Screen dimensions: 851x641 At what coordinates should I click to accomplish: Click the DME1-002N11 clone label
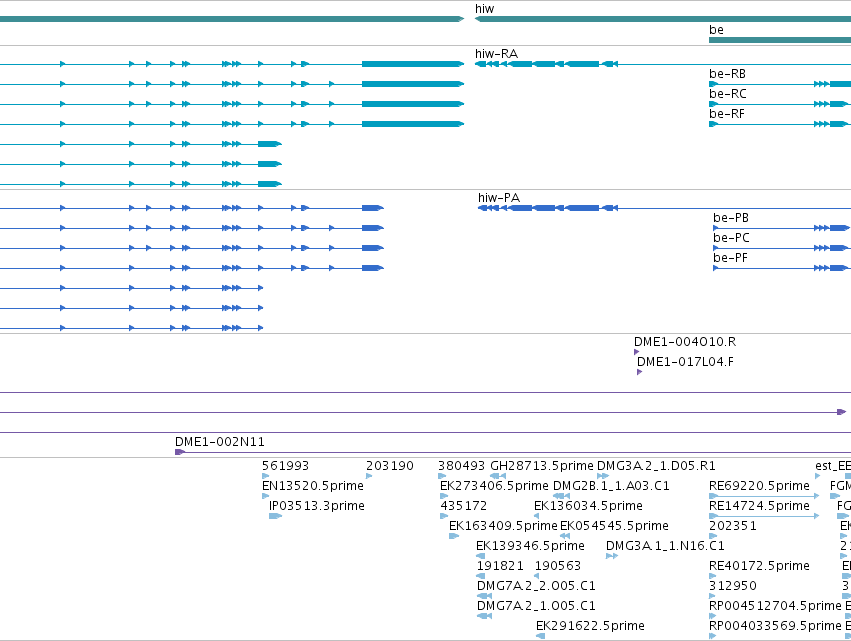(220, 442)
